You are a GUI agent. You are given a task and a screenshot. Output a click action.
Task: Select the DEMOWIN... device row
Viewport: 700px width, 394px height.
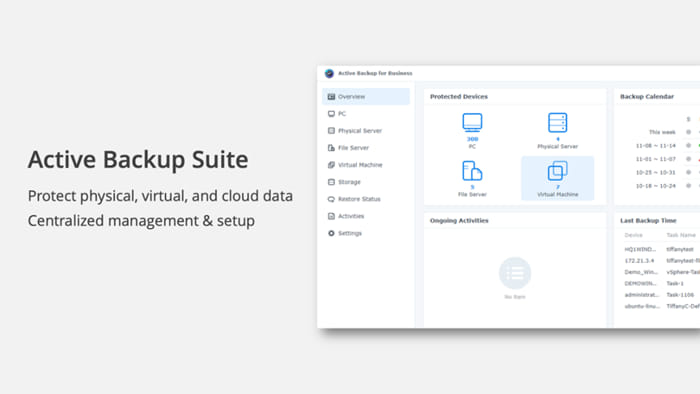pos(661,283)
